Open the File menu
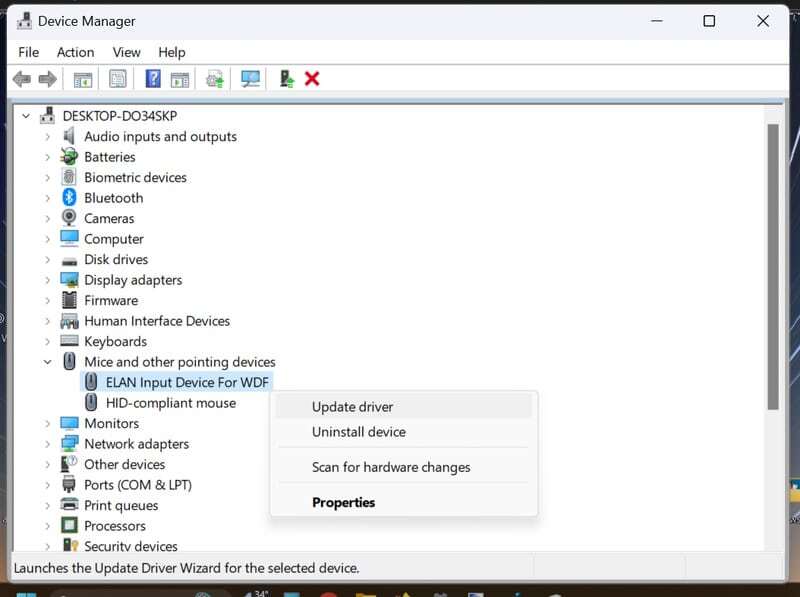The image size is (800, 597). tap(29, 52)
